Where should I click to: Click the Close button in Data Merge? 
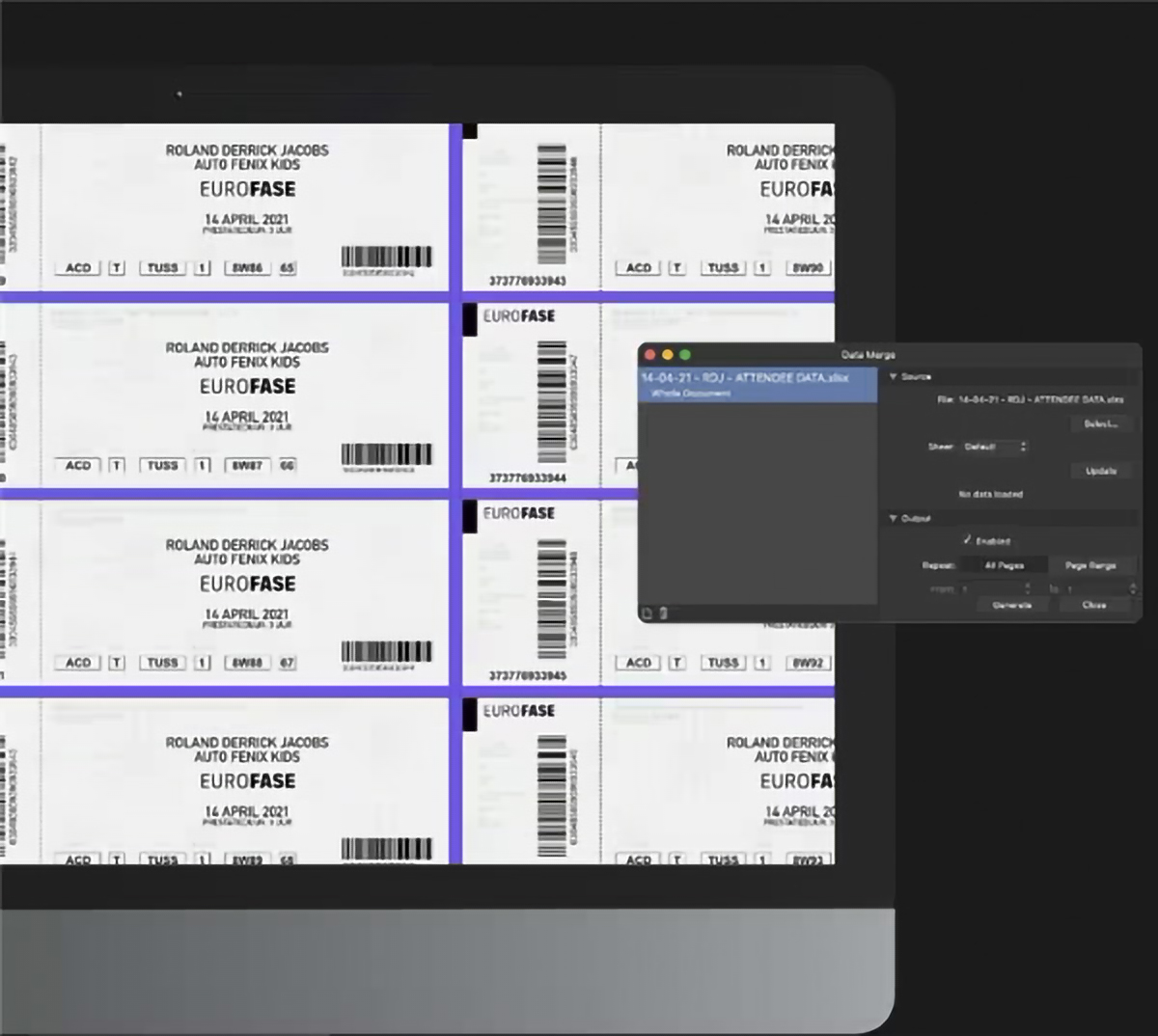click(x=1093, y=605)
